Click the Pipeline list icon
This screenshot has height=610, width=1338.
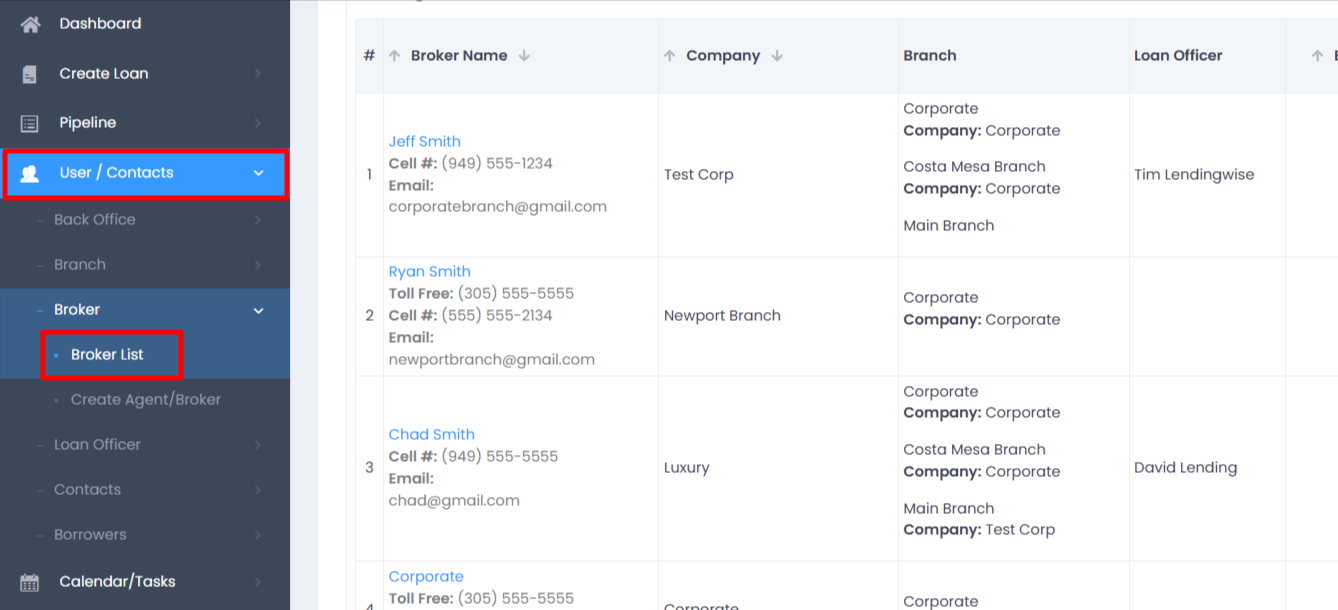(30, 123)
